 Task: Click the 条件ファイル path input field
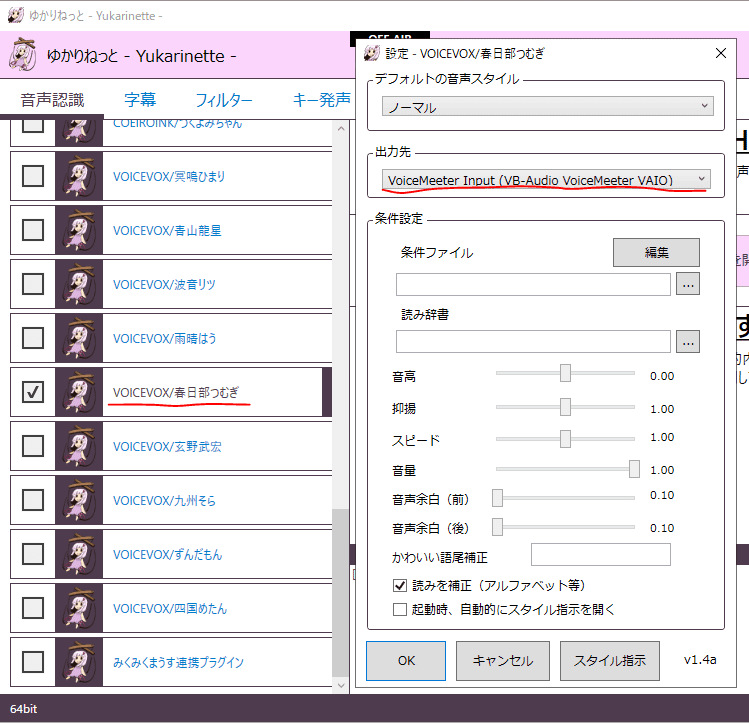[533, 285]
